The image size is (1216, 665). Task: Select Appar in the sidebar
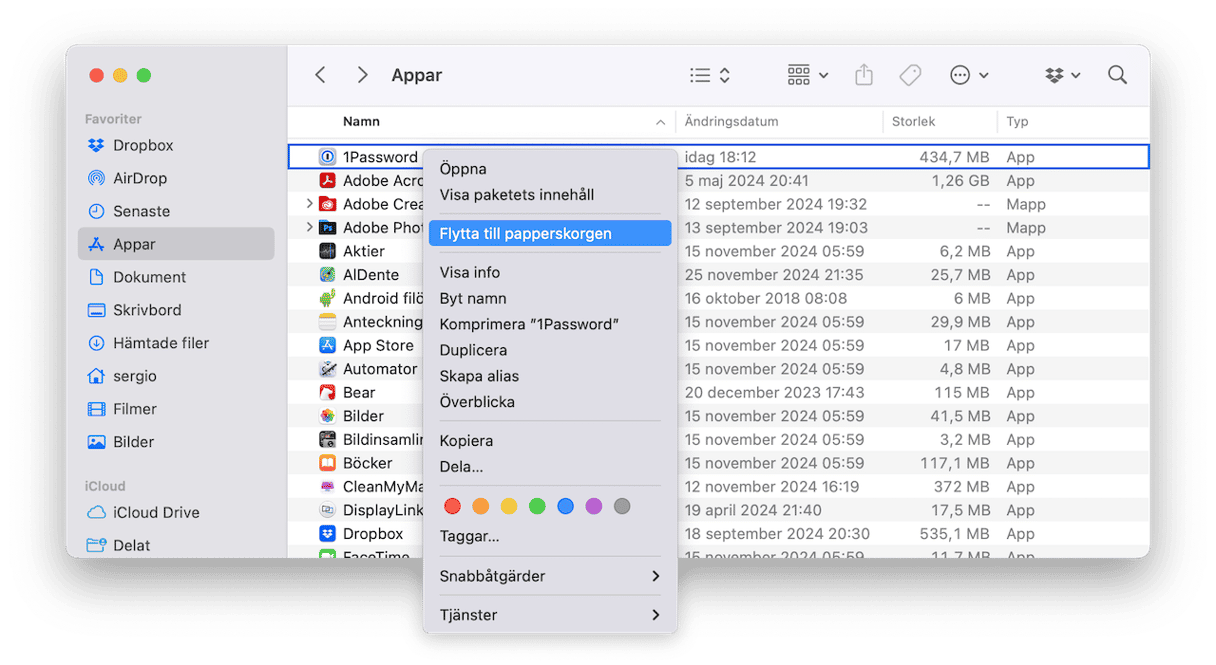(176, 244)
